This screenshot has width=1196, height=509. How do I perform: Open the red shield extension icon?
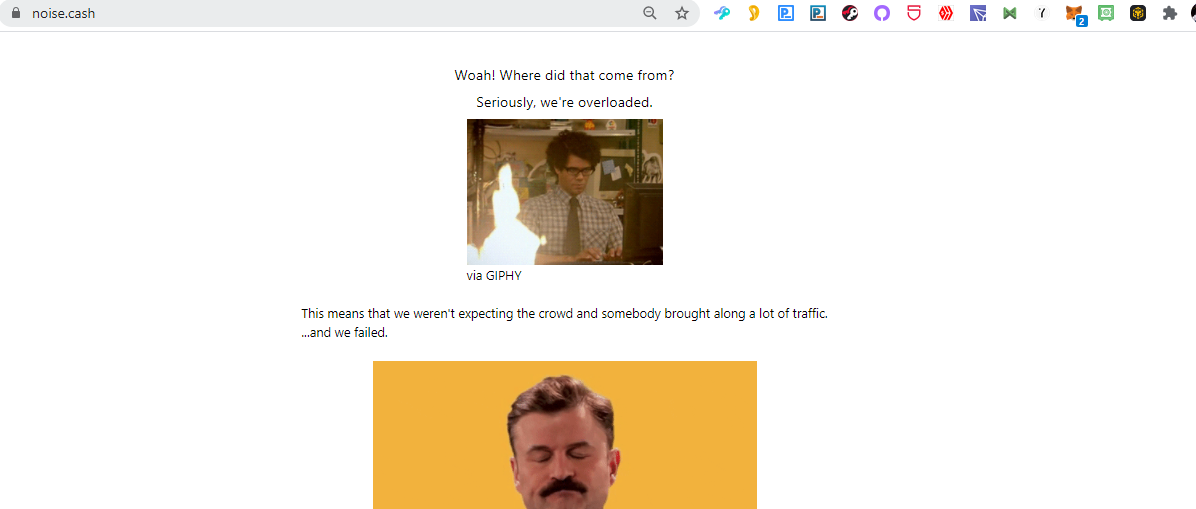click(x=914, y=13)
